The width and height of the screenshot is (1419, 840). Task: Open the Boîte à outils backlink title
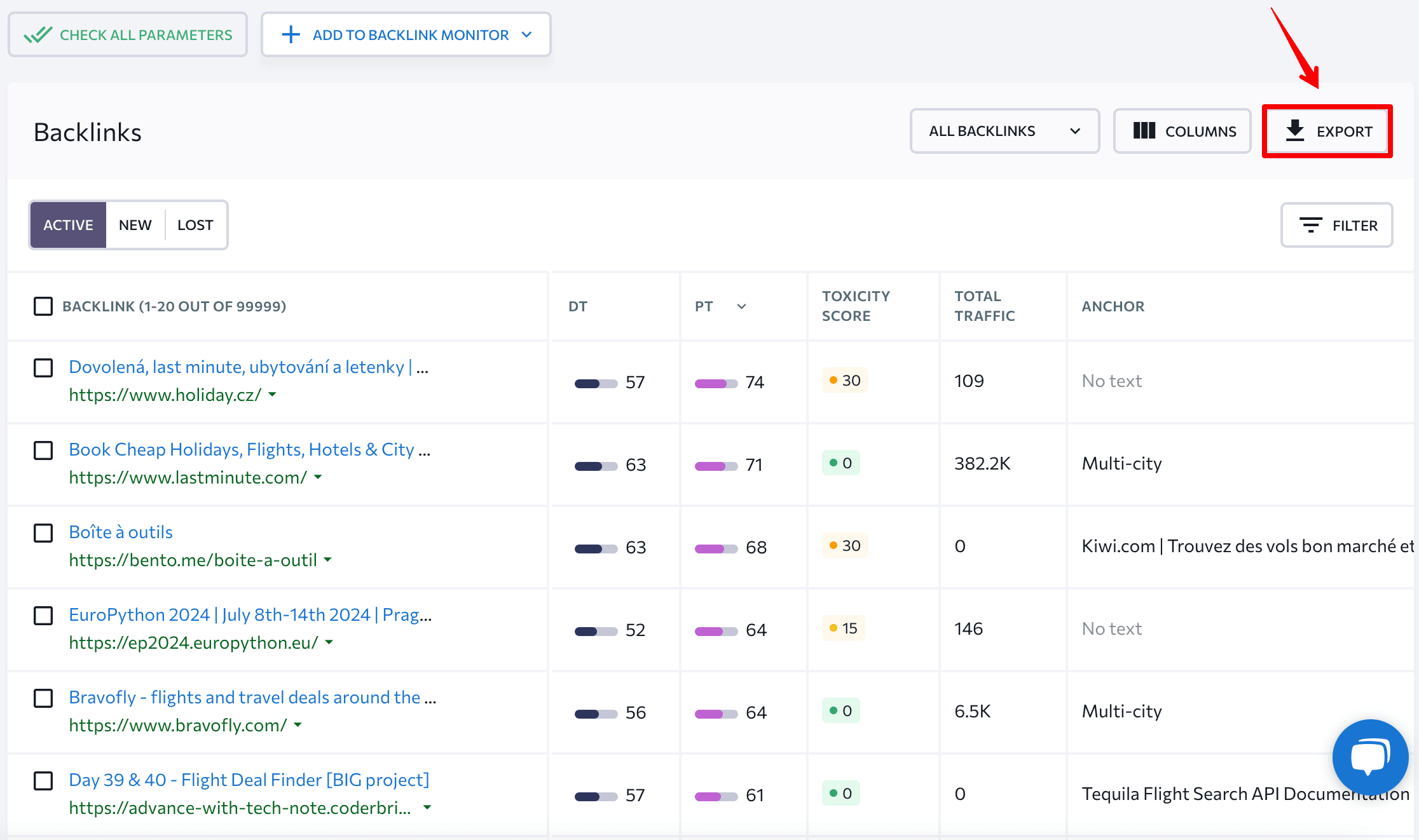coord(121,532)
